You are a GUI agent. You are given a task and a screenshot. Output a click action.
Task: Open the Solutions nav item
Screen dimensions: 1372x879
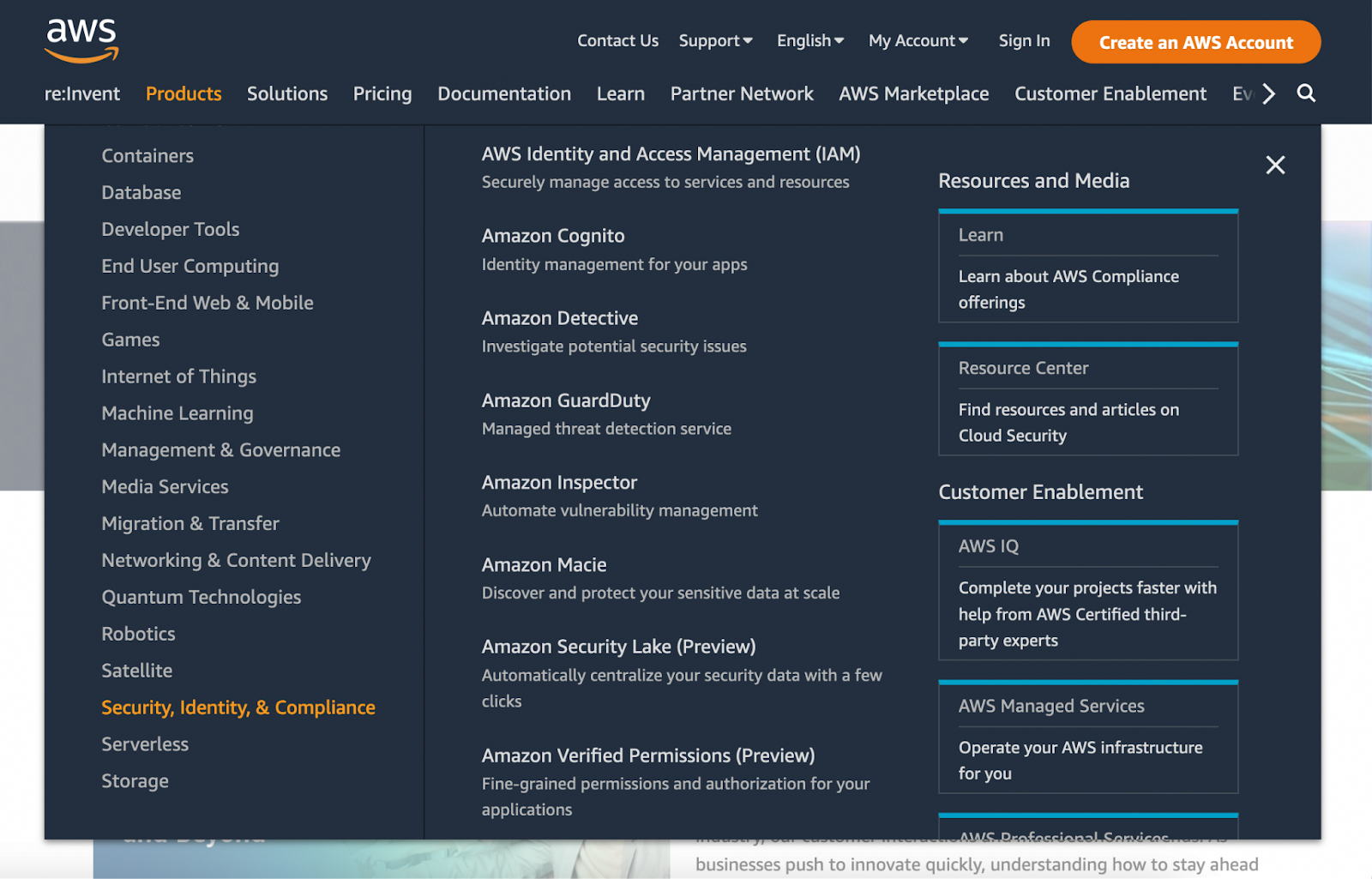tap(287, 93)
